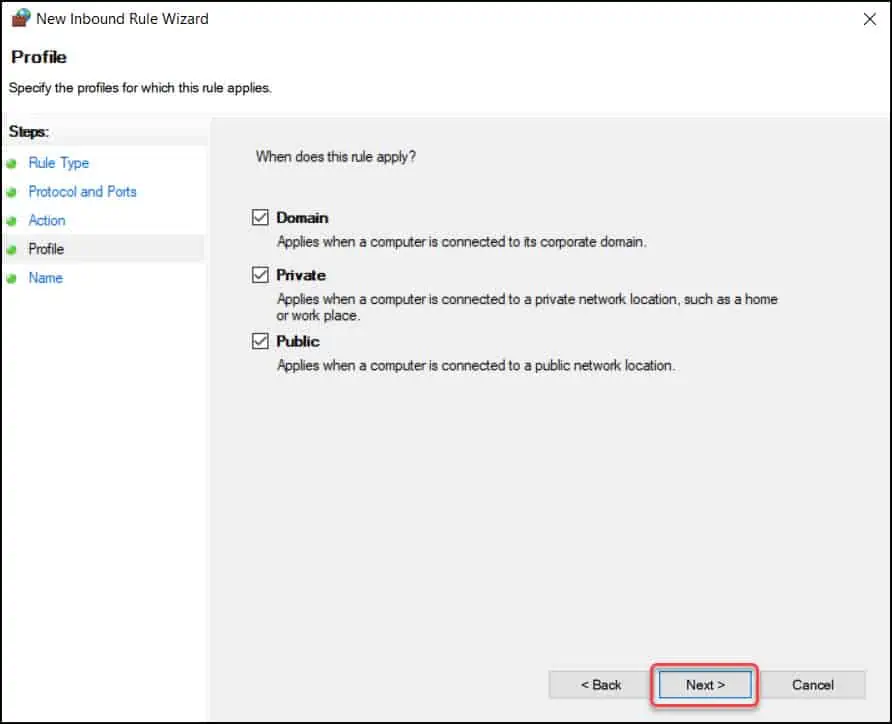Click "Specify the profiles" subtitle text
Screen dimensions: 892x724
[140, 88]
